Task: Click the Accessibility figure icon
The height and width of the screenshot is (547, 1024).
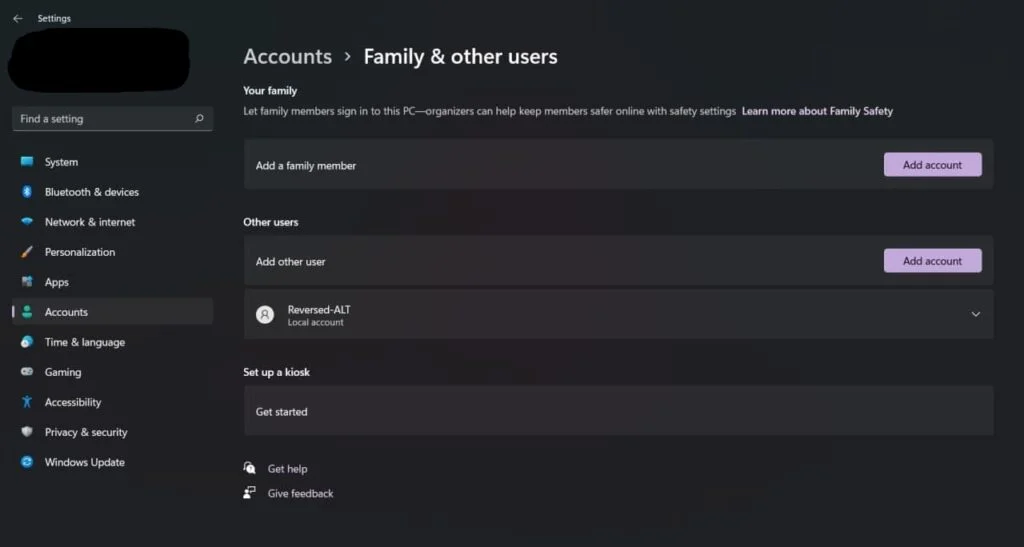Action: [x=27, y=402]
